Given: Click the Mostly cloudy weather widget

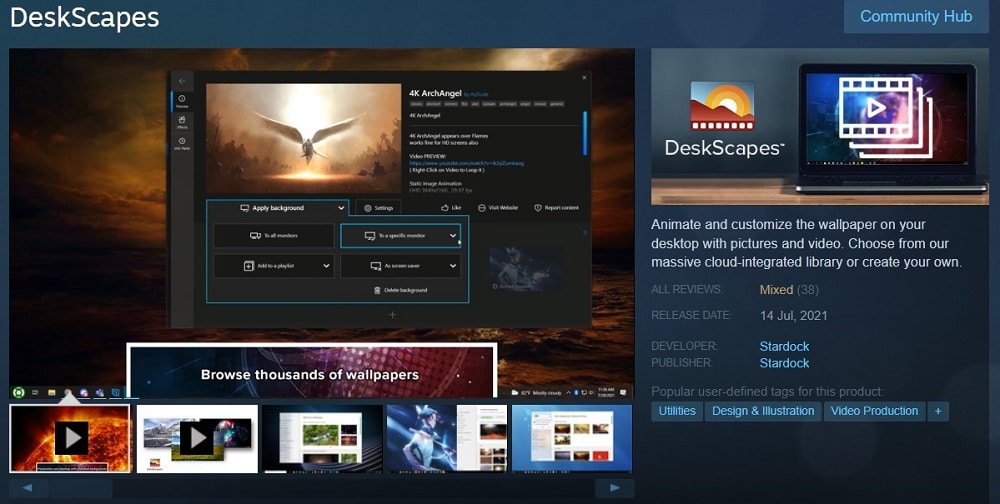Looking at the screenshot, I should (x=537, y=392).
